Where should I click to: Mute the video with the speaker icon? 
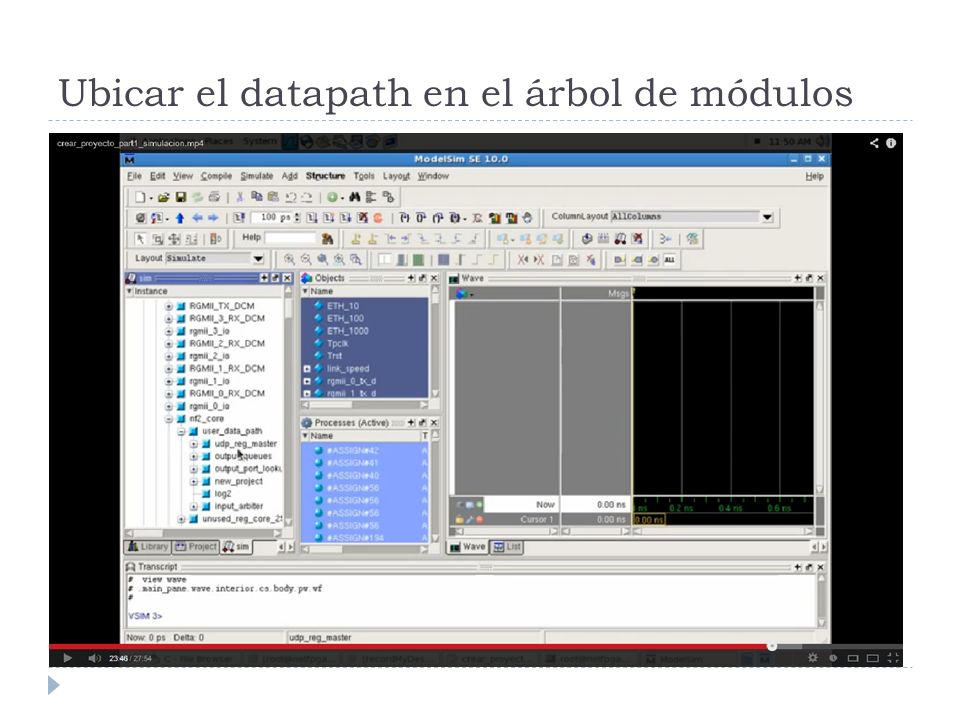pos(94,658)
